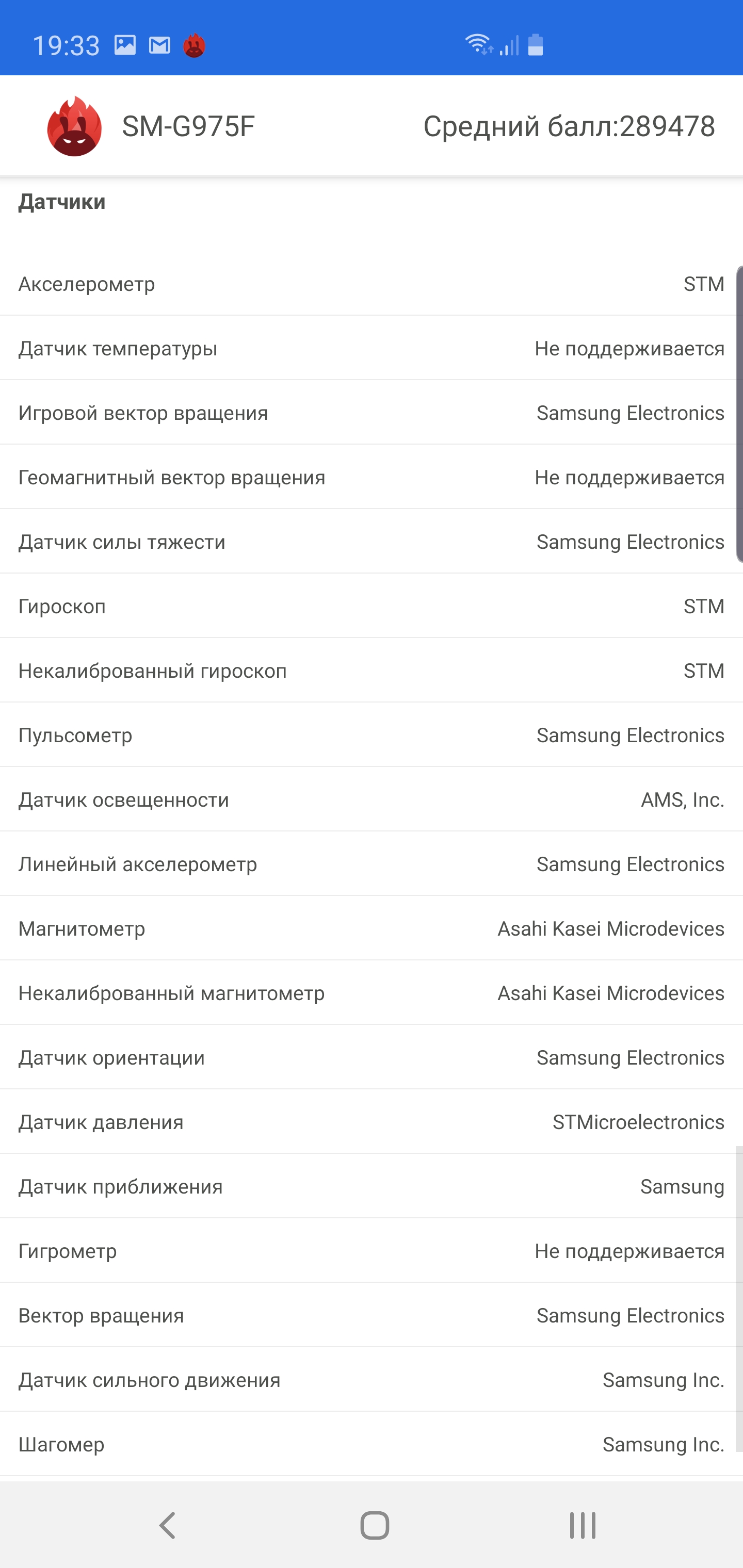Viewport: 743px width, 1568px height.
Task: Tap the Датчик освещенности row
Action: tap(372, 800)
